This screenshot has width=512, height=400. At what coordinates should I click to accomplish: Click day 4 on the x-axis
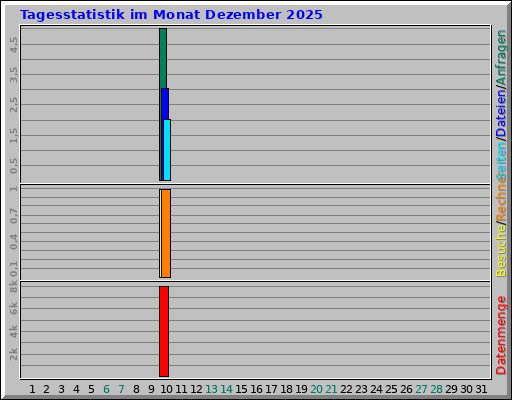(76, 389)
